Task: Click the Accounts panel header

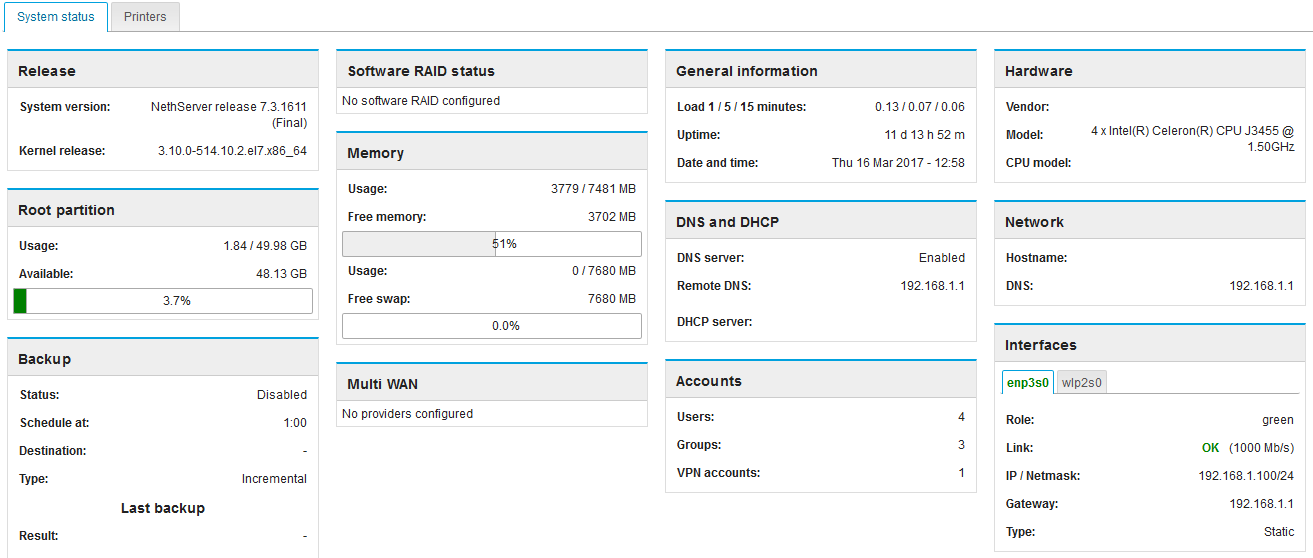Action: (821, 381)
